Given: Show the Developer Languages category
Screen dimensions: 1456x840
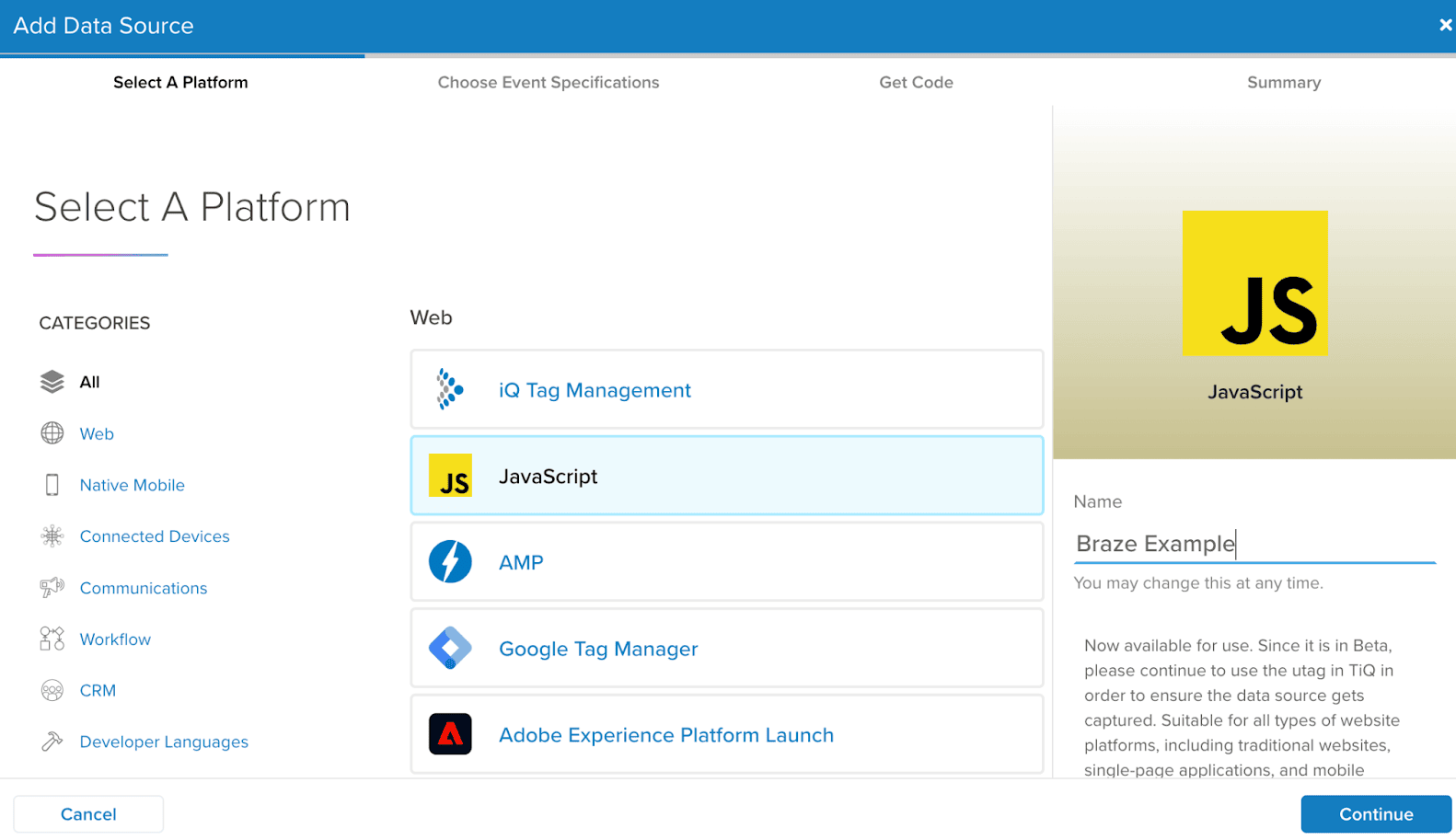Looking at the screenshot, I should [164, 742].
